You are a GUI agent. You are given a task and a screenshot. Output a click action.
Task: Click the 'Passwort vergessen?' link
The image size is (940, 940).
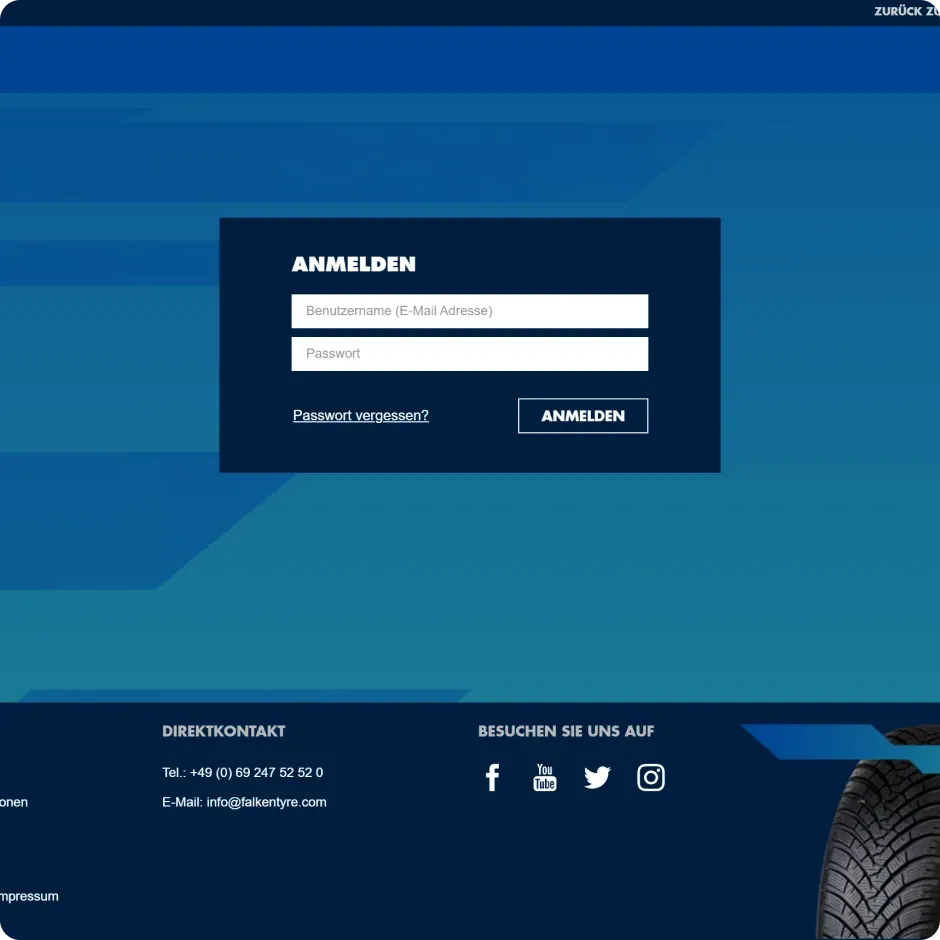click(x=360, y=416)
